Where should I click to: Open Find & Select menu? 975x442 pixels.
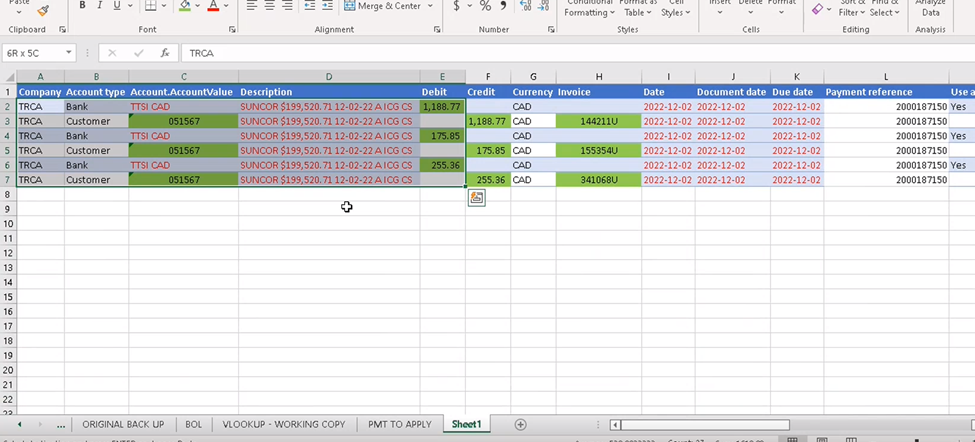[885, 8]
